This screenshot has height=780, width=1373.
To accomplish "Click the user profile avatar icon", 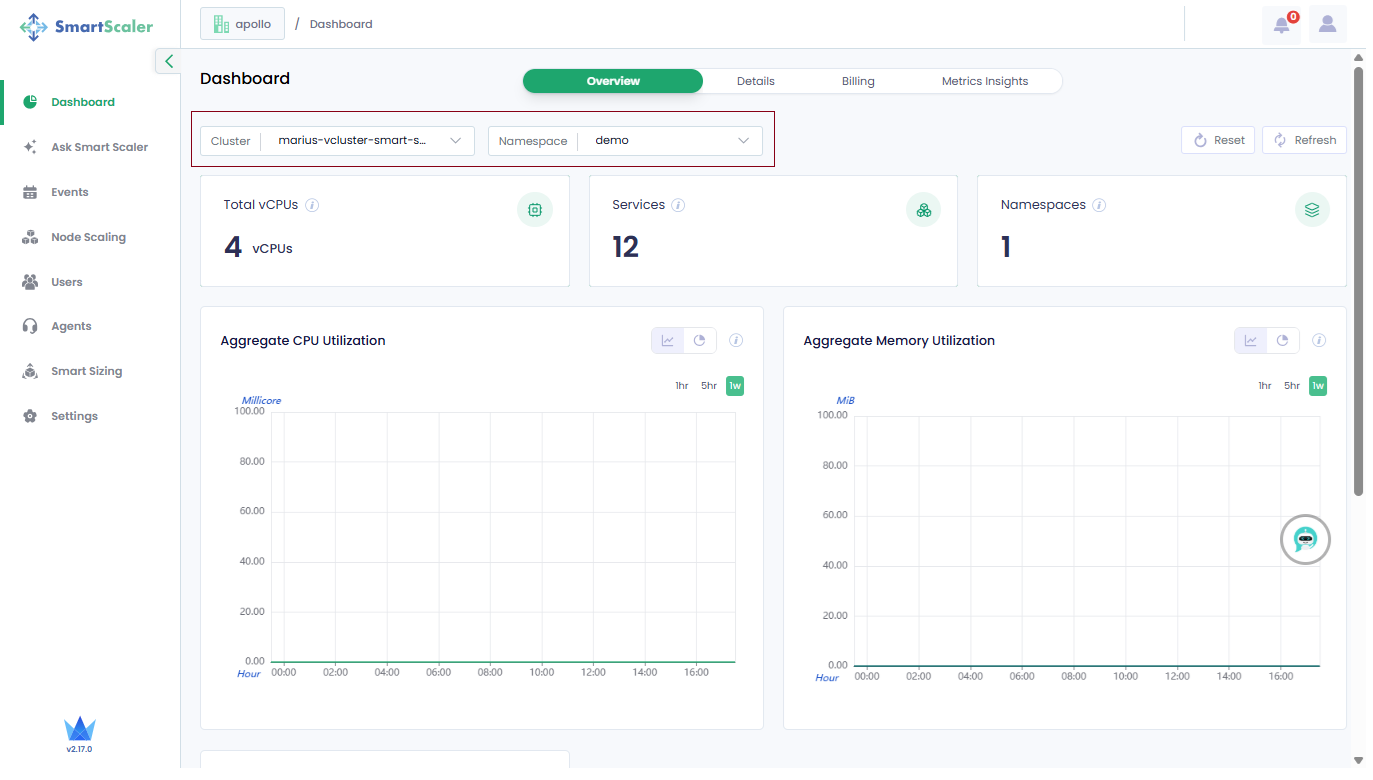I will pyautogui.click(x=1327, y=25).
